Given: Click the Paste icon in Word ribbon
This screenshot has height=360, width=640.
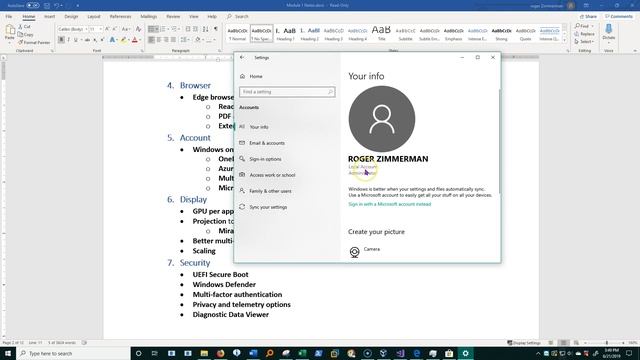Looking at the screenshot, I should coord(10,32).
